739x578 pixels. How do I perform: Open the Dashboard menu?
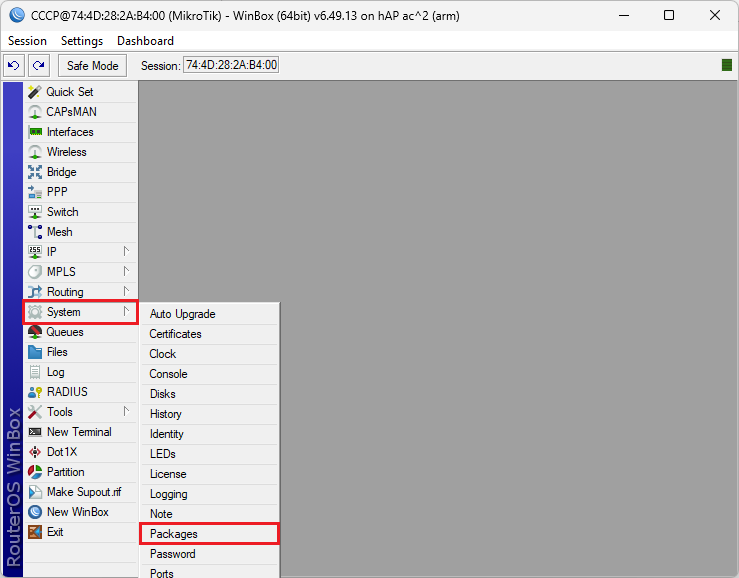(145, 41)
